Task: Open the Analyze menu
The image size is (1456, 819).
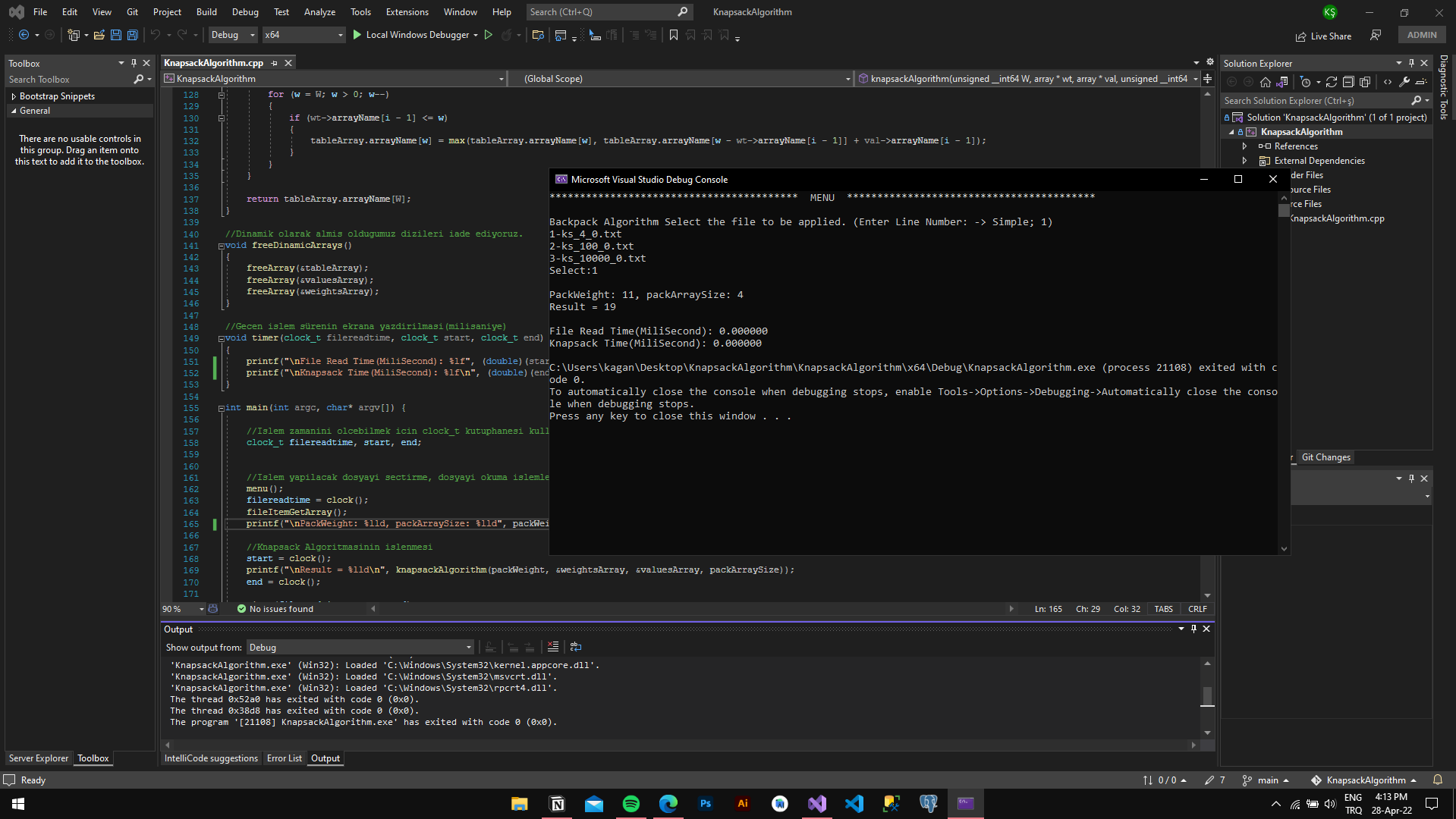Action: [319, 11]
